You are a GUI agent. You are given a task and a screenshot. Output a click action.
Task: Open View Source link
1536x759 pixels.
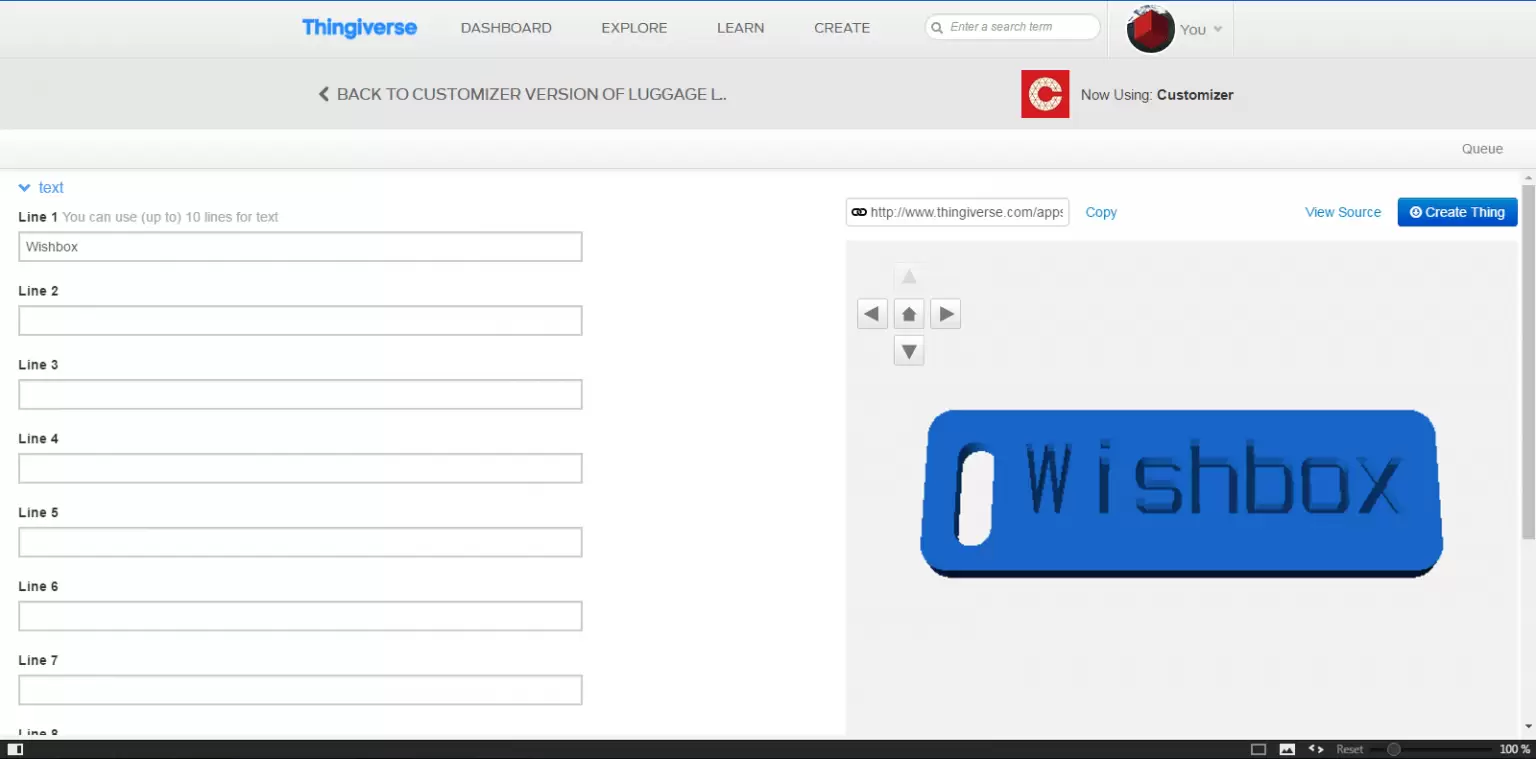(x=1343, y=212)
